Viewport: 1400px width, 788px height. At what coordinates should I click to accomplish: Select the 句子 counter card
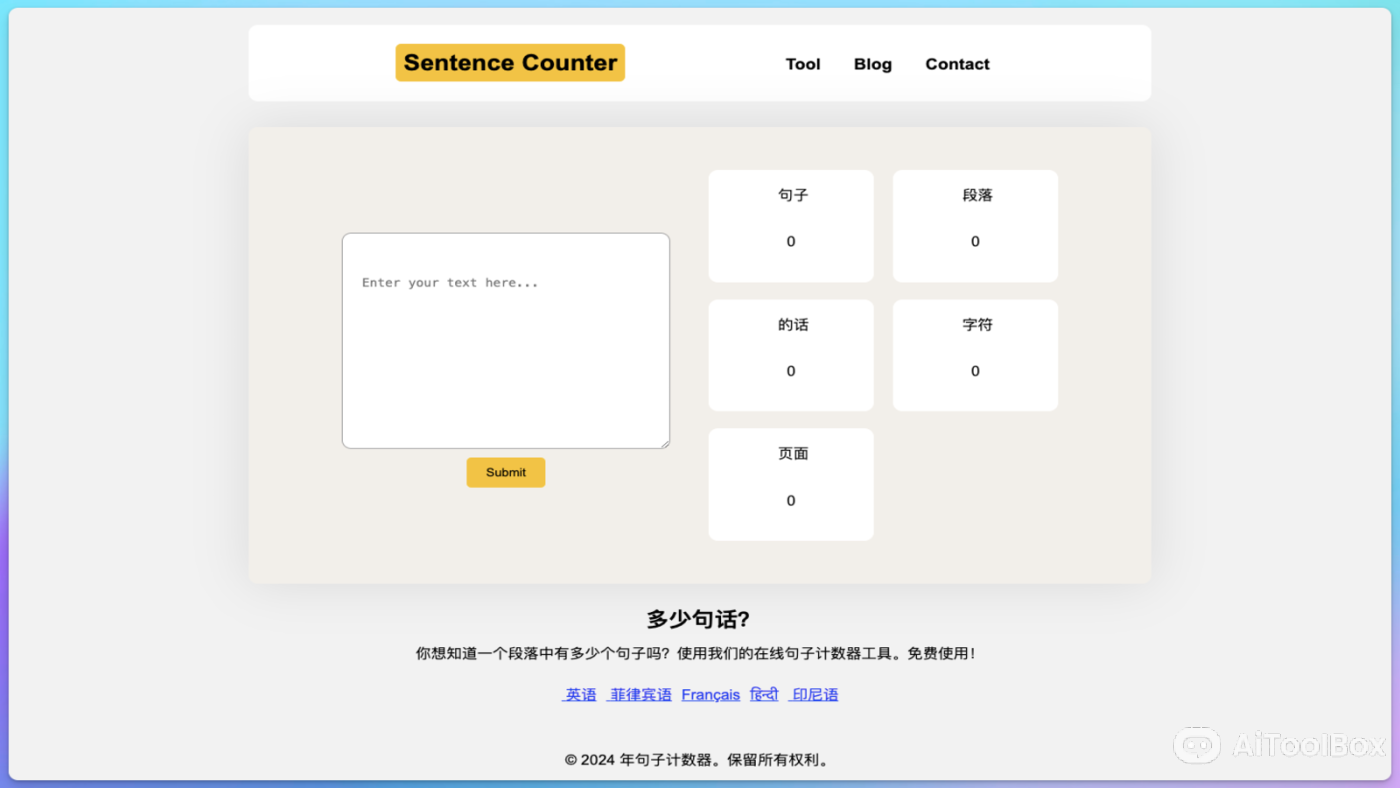[790, 225]
